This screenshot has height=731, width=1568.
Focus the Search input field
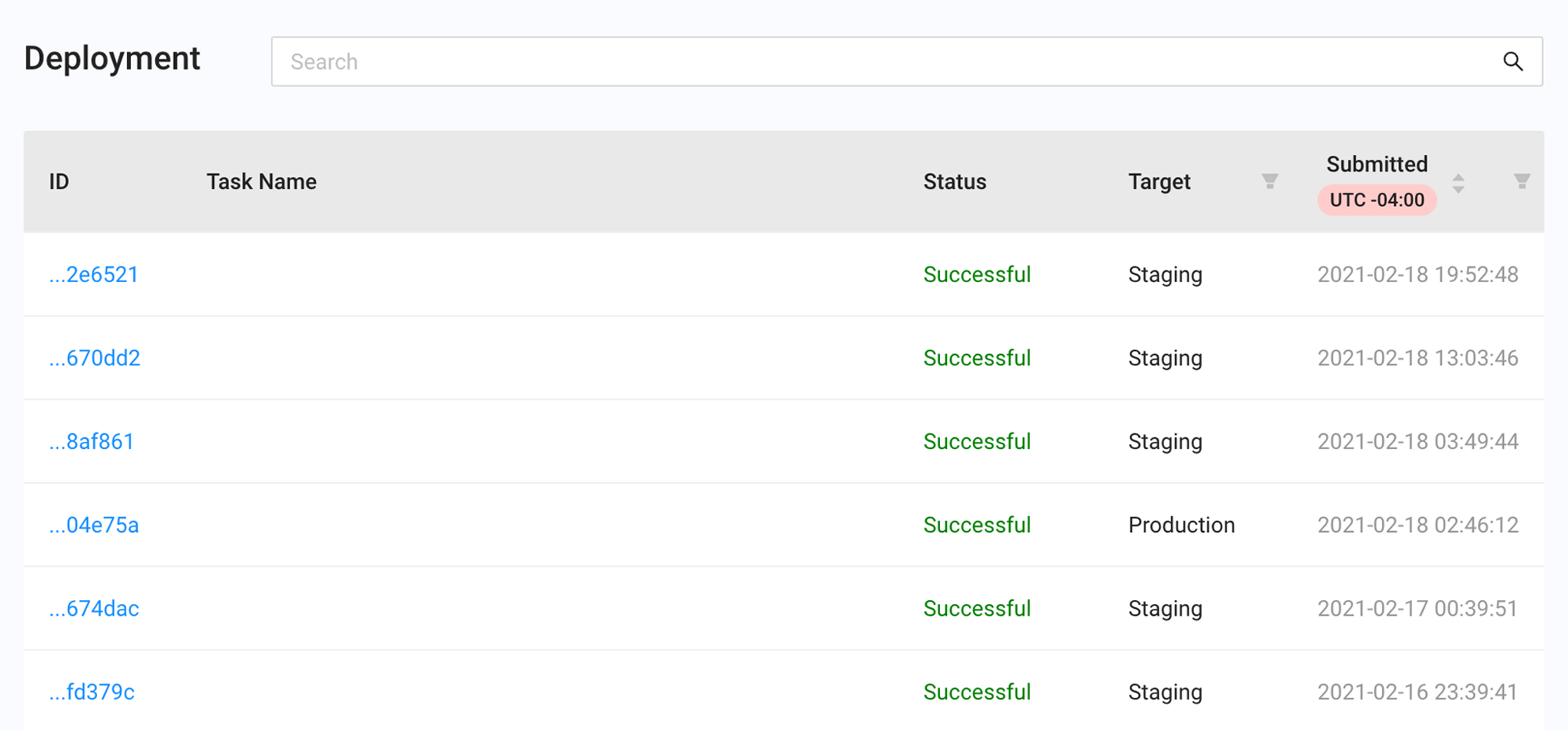pos(907,61)
